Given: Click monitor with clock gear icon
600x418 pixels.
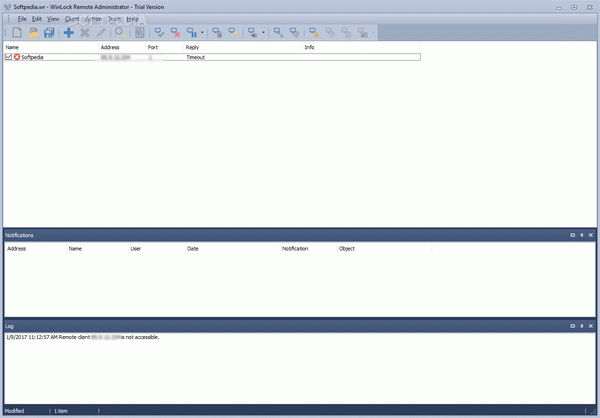Looking at the screenshot, I should click(294, 33).
